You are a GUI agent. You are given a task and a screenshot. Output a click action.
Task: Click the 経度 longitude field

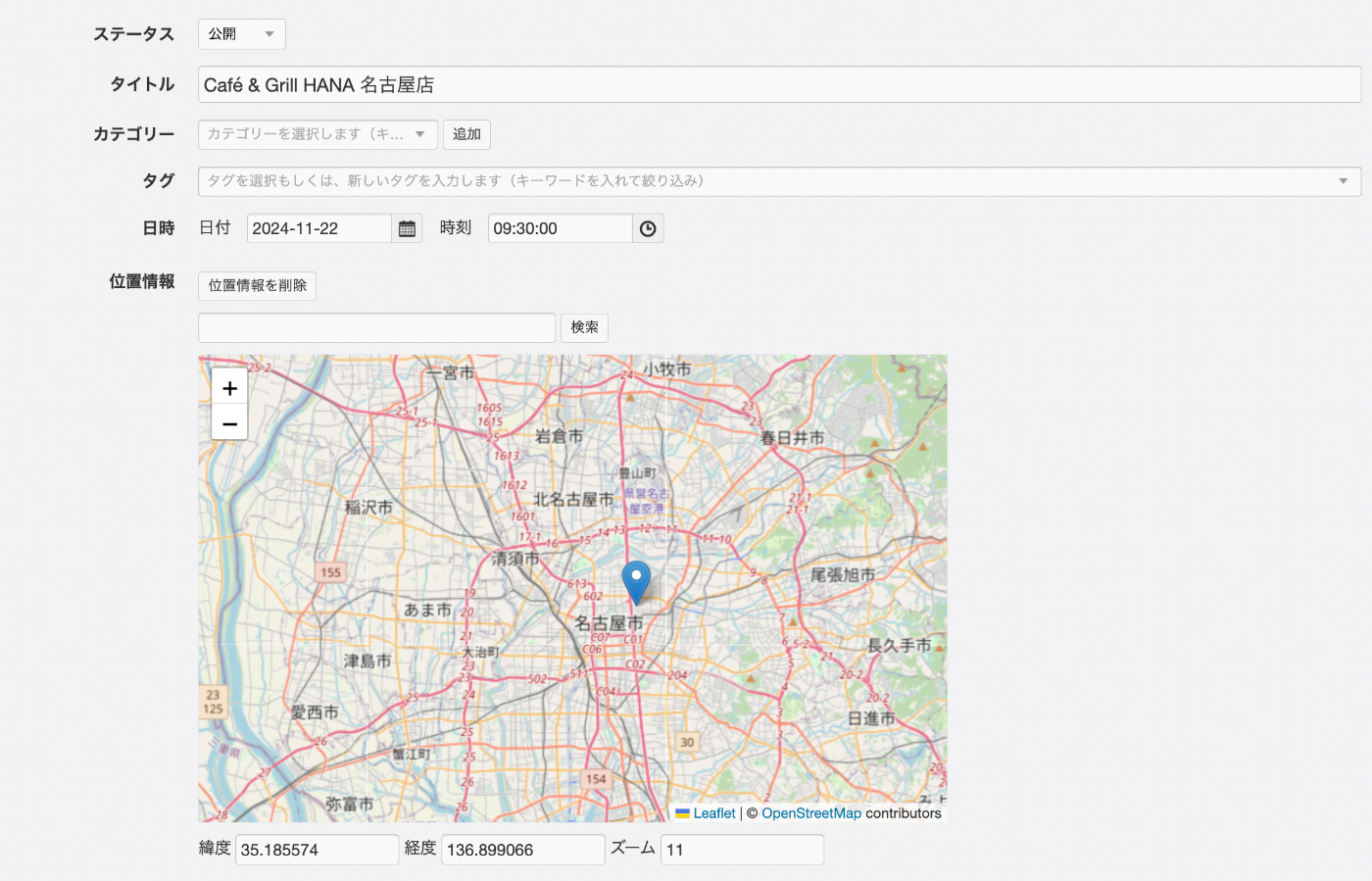pos(522,850)
